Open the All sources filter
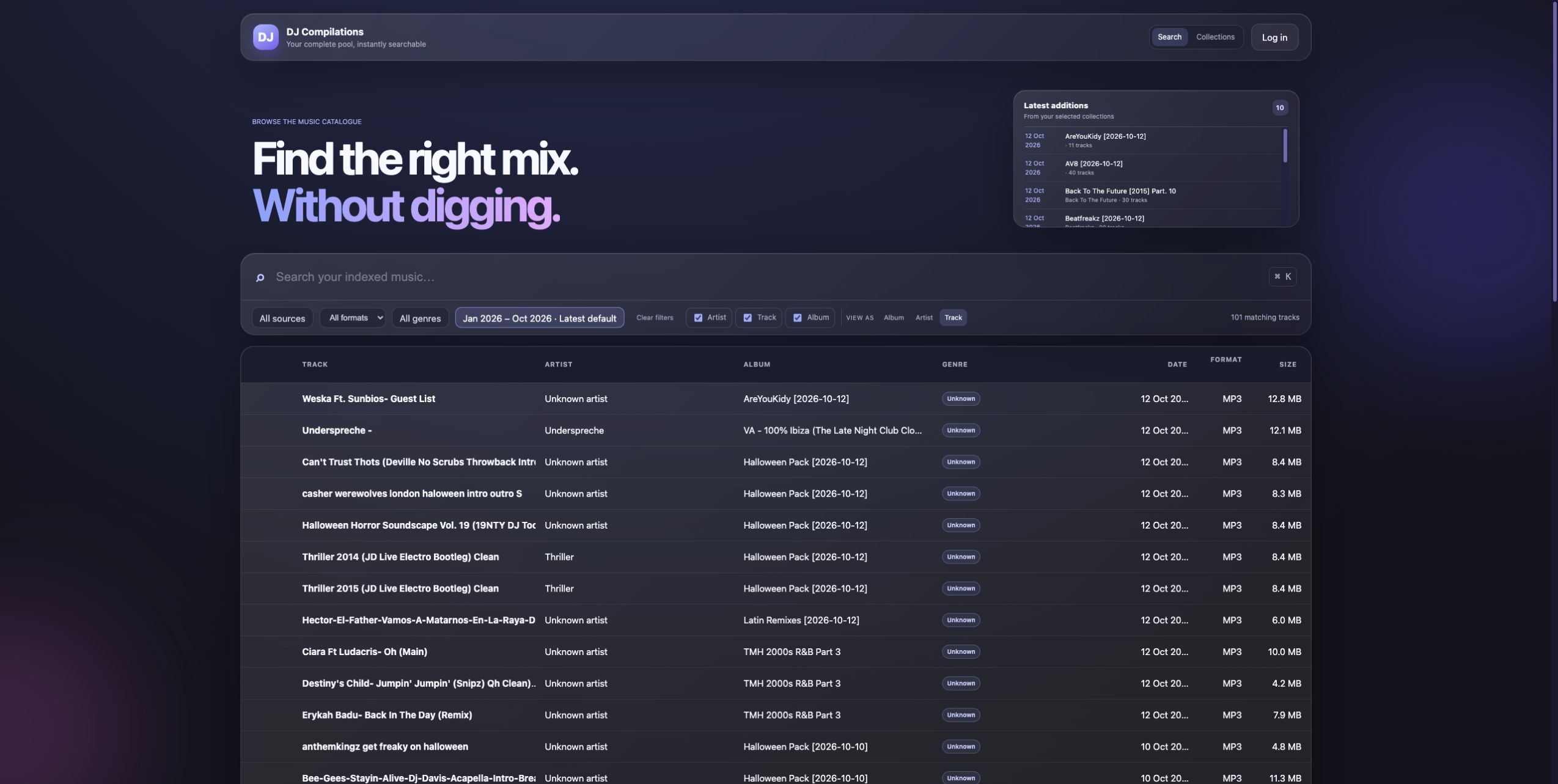1558x784 pixels. pyautogui.click(x=282, y=318)
